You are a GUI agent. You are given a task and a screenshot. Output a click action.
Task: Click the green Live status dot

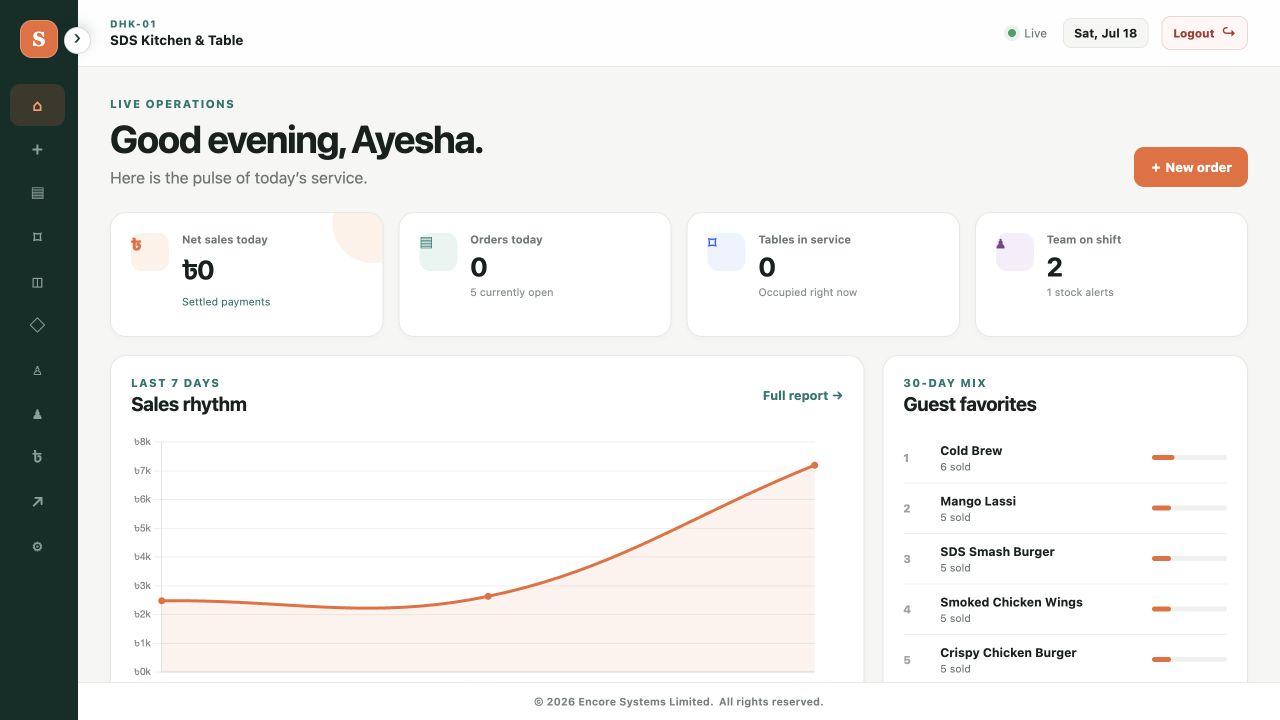[1011, 33]
